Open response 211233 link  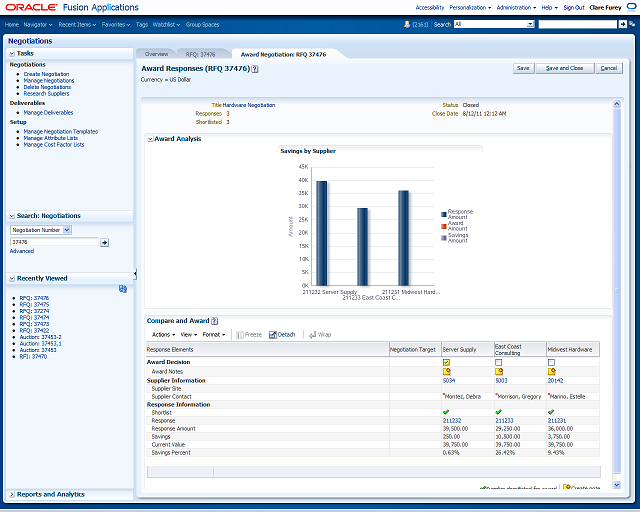(x=504, y=421)
